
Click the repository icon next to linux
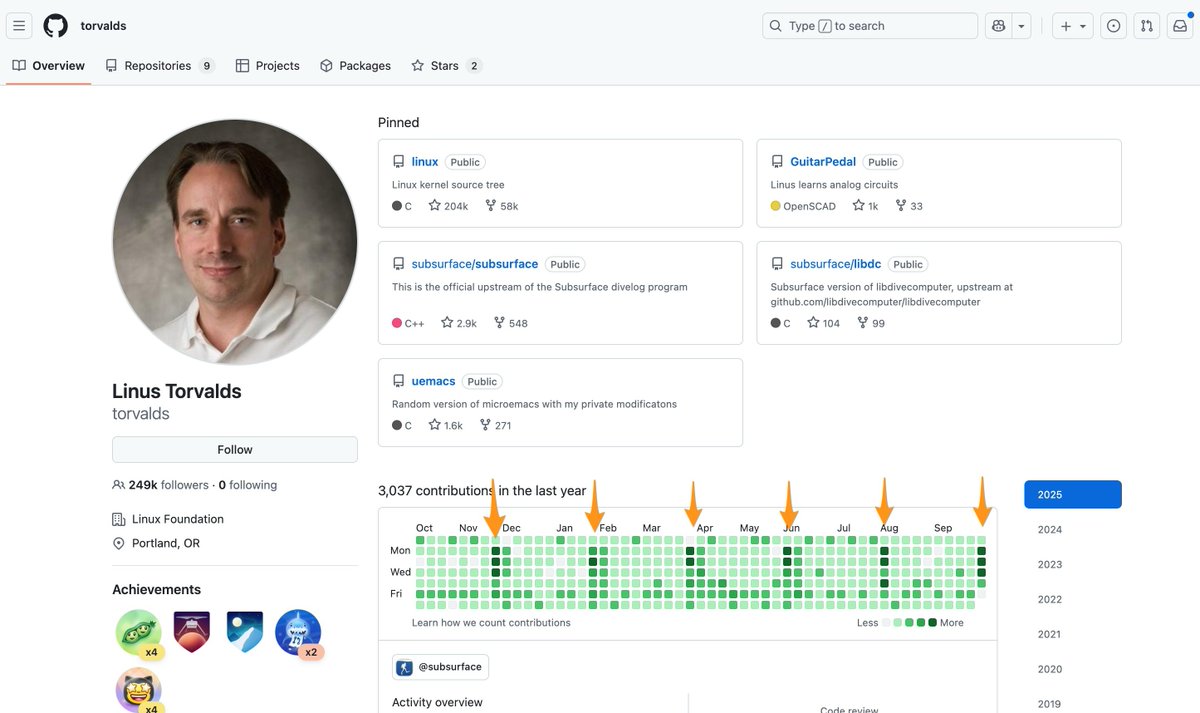[x=399, y=162]
